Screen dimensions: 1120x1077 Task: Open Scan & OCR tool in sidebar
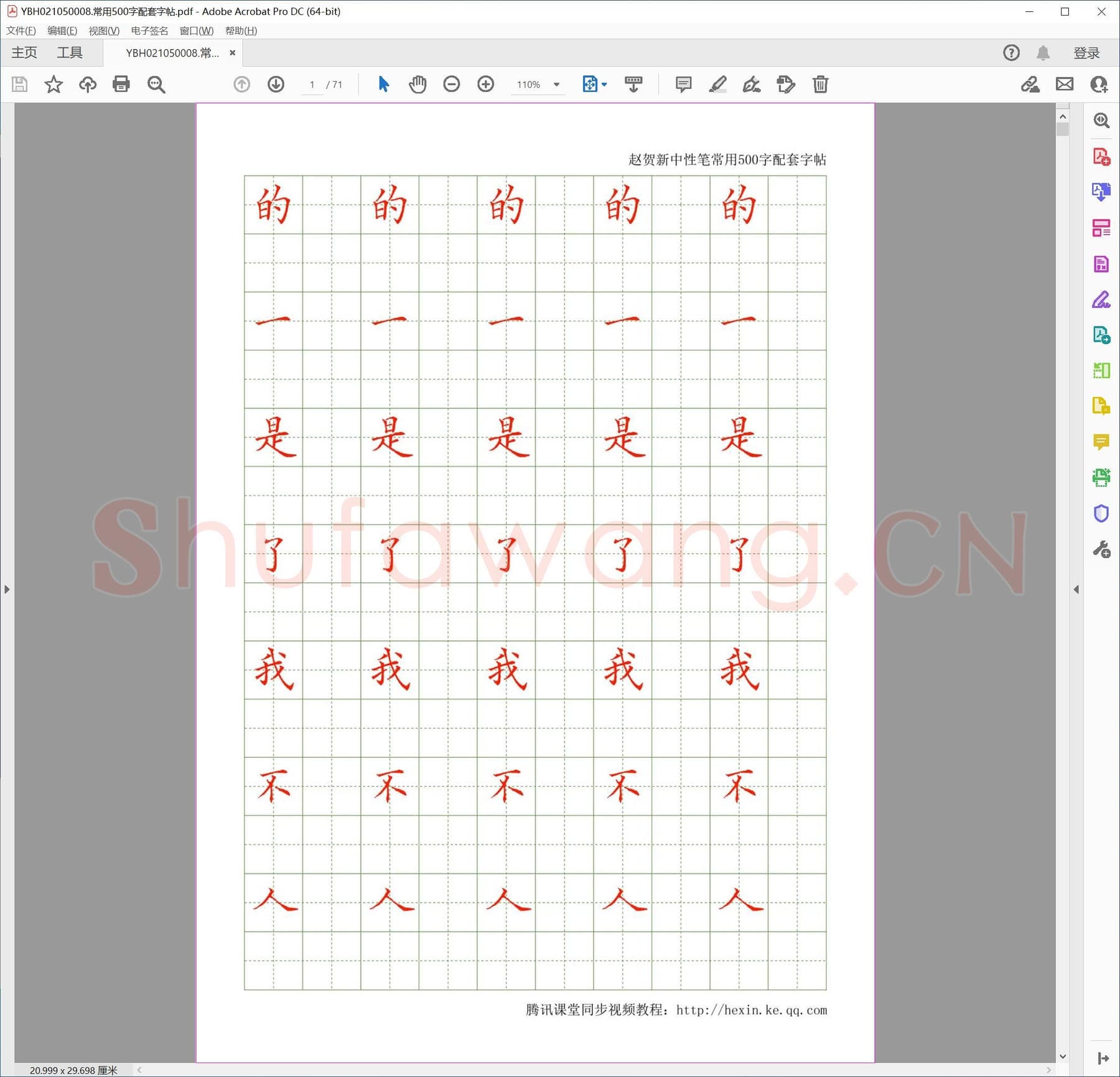(1101, 478)
